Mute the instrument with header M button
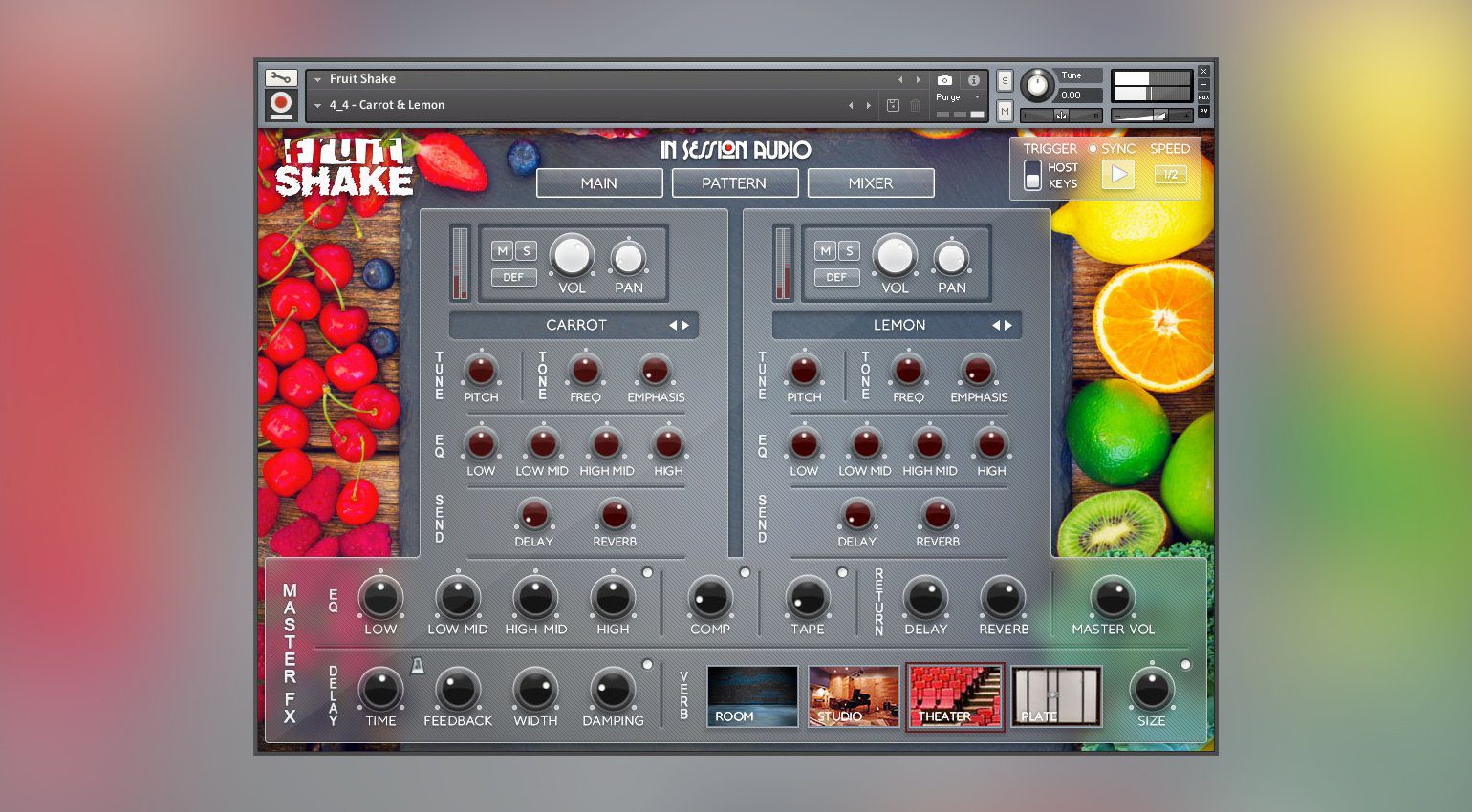Image resolution: width=1472 pixels, height=812 pixels. point(1005,112)
